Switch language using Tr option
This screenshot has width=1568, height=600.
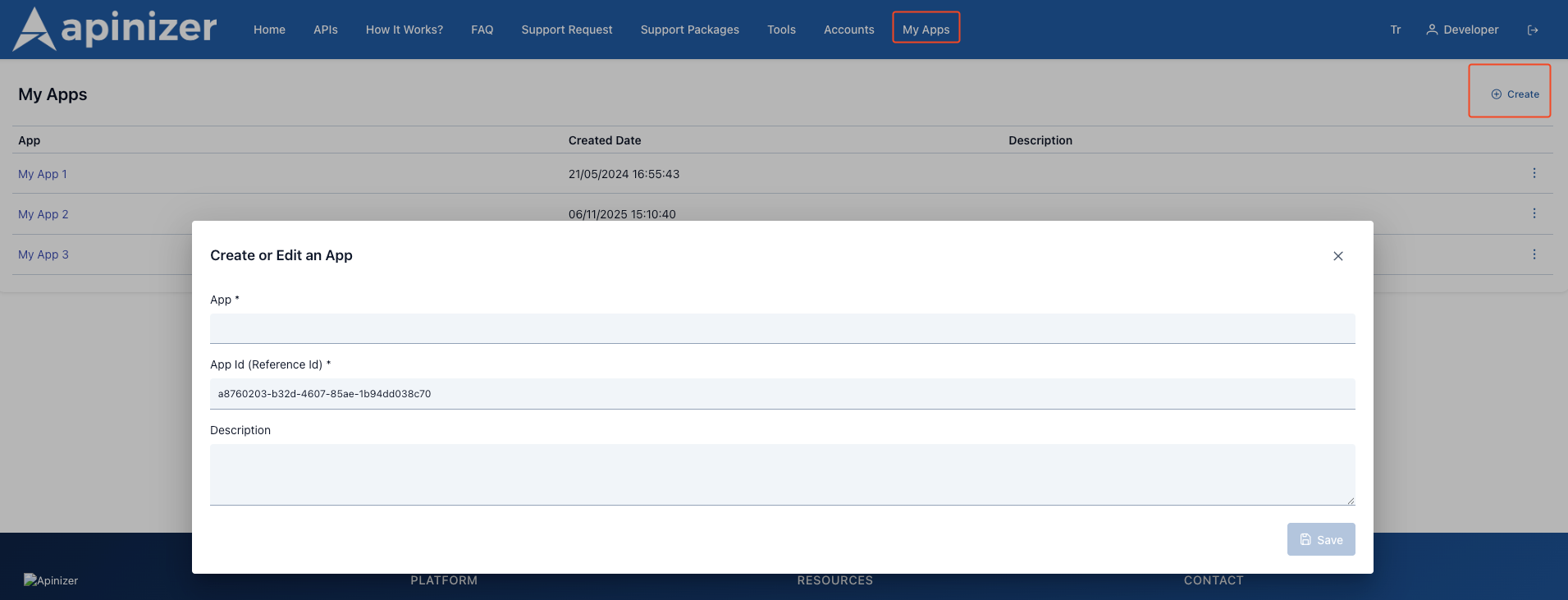[1395, 30]
